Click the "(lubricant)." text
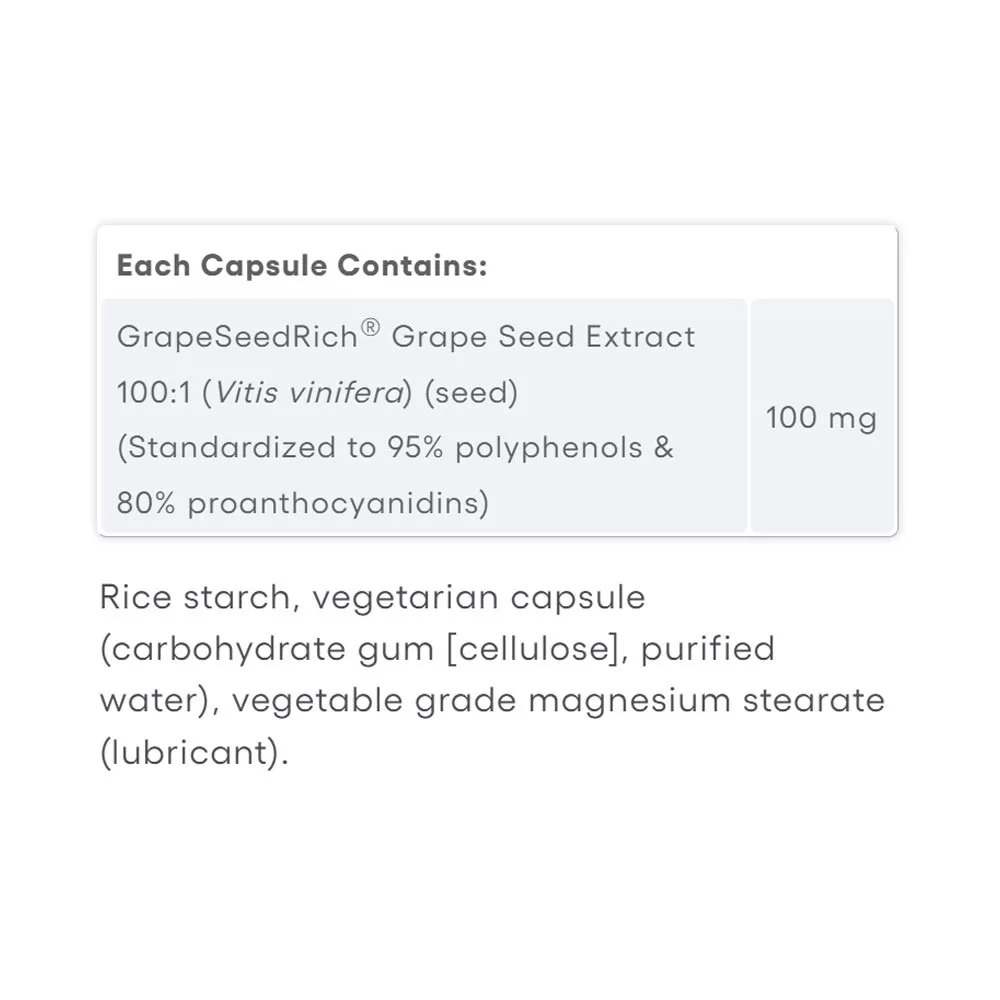Screen dimensions: 1000x1000 (x=194, y=751)
